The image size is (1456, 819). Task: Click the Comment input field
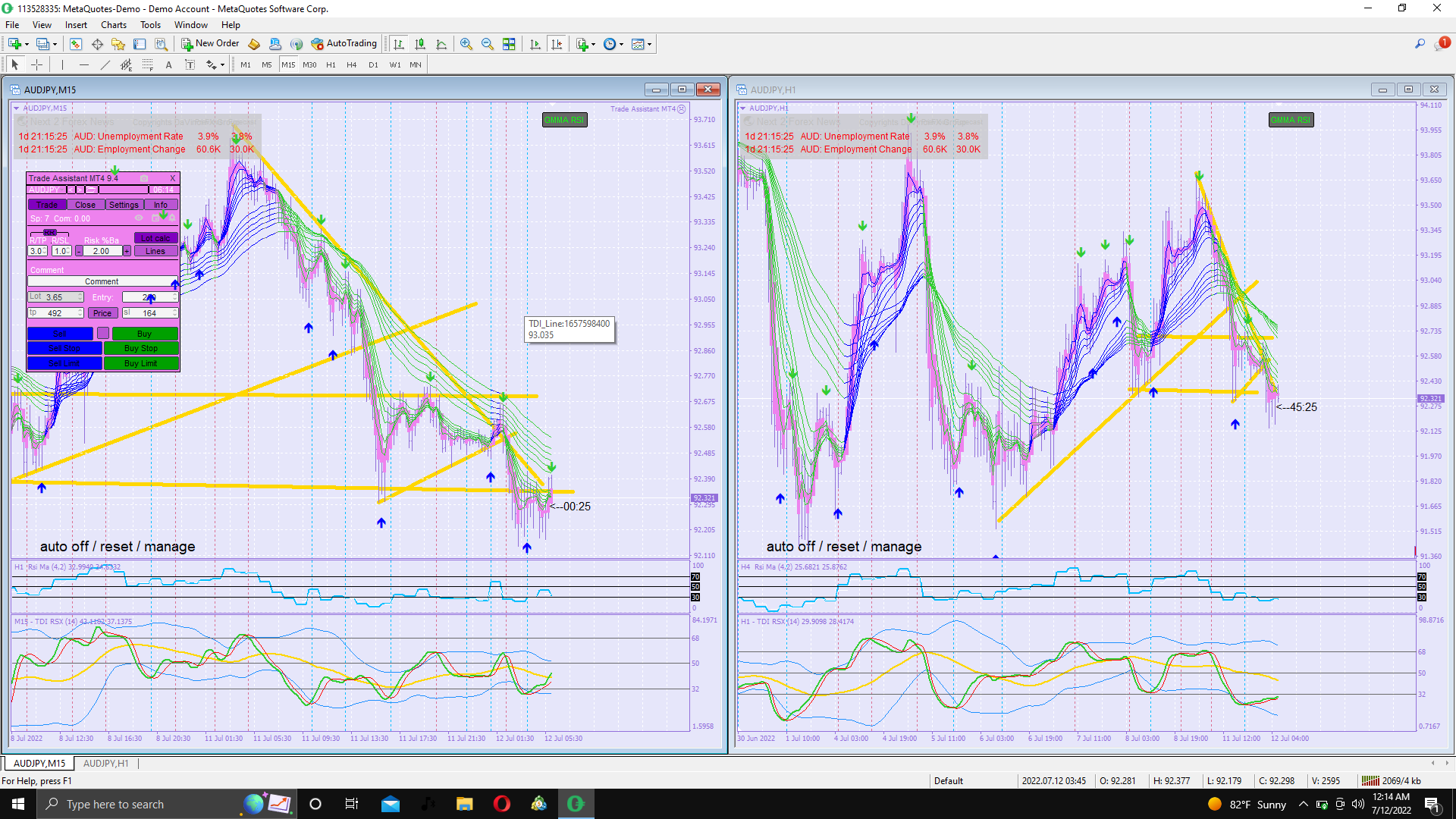[x=102, y=281]
